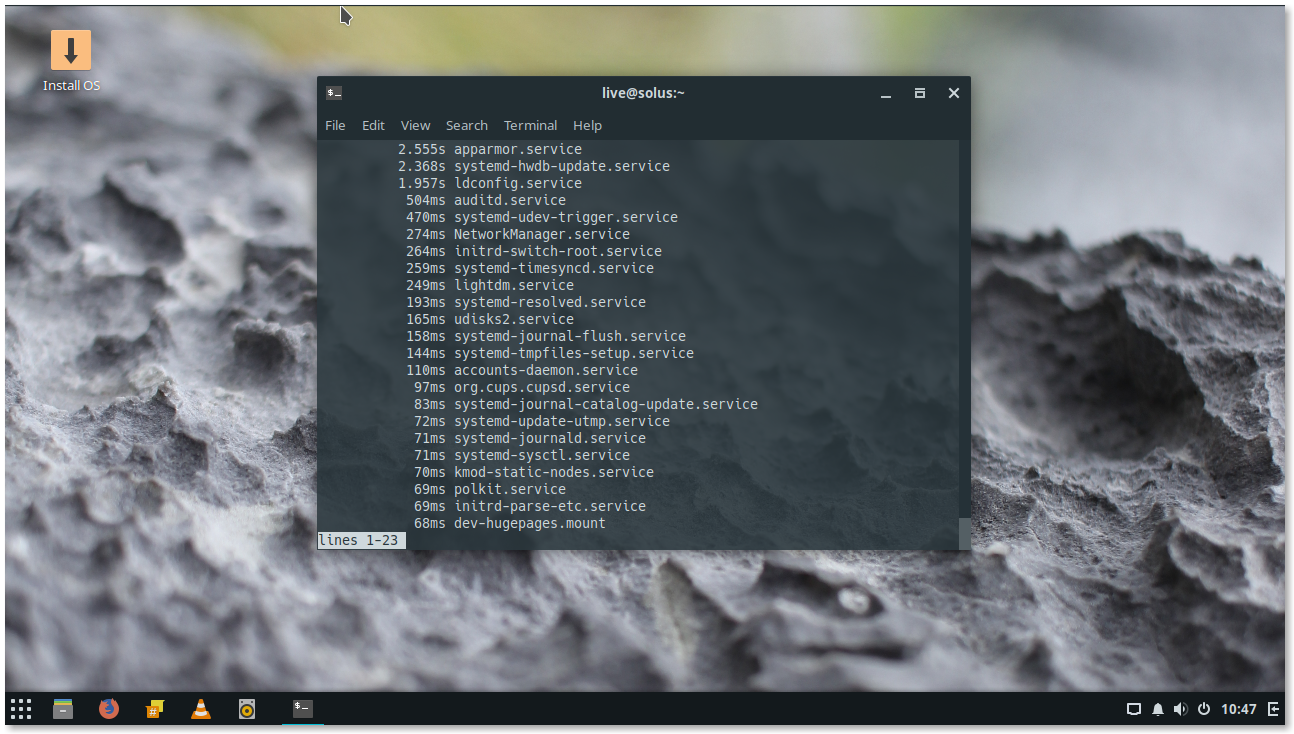Image resolution: width=1294 pixels, height=734 pixels.
Task: Click the live@solus:~ window title
Action: click(x=643, y=93)
